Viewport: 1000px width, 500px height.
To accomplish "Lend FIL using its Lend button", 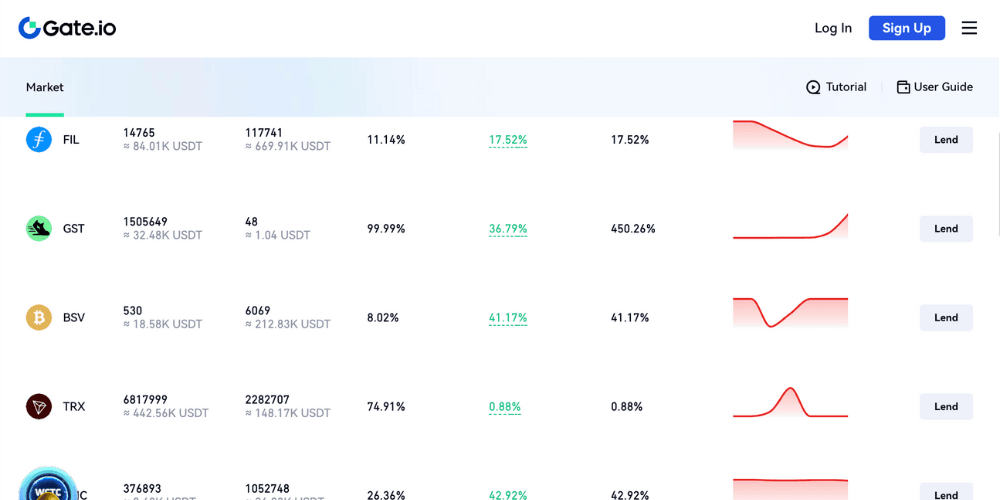I will tap(946, 140).
